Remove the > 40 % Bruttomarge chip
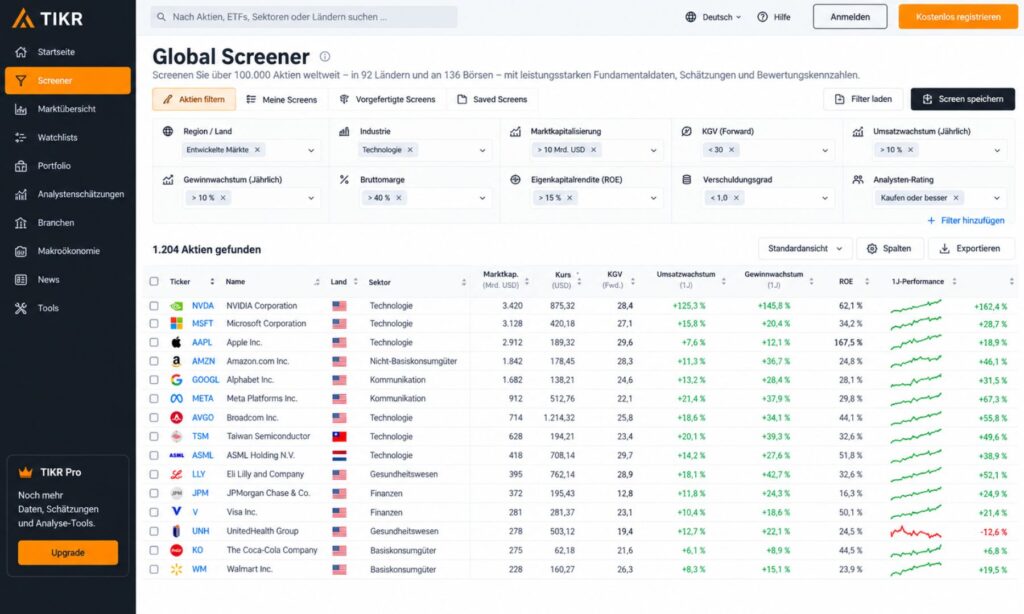The width and height of the screenshot is (1024, 614). [x=398, y=197]
